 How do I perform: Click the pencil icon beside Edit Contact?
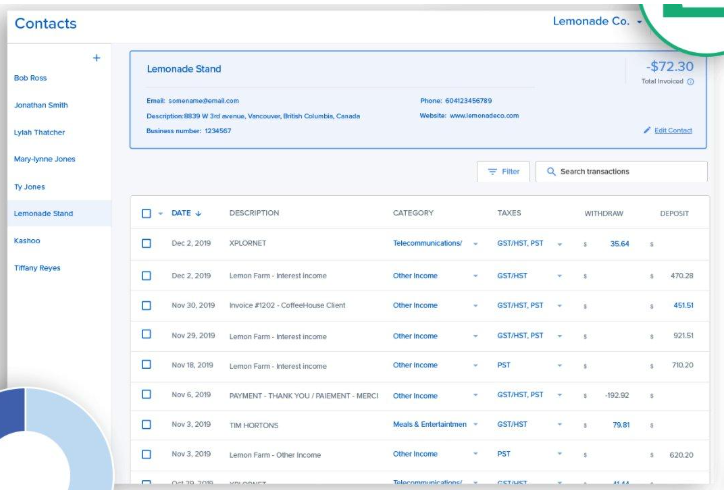point(647,130)
